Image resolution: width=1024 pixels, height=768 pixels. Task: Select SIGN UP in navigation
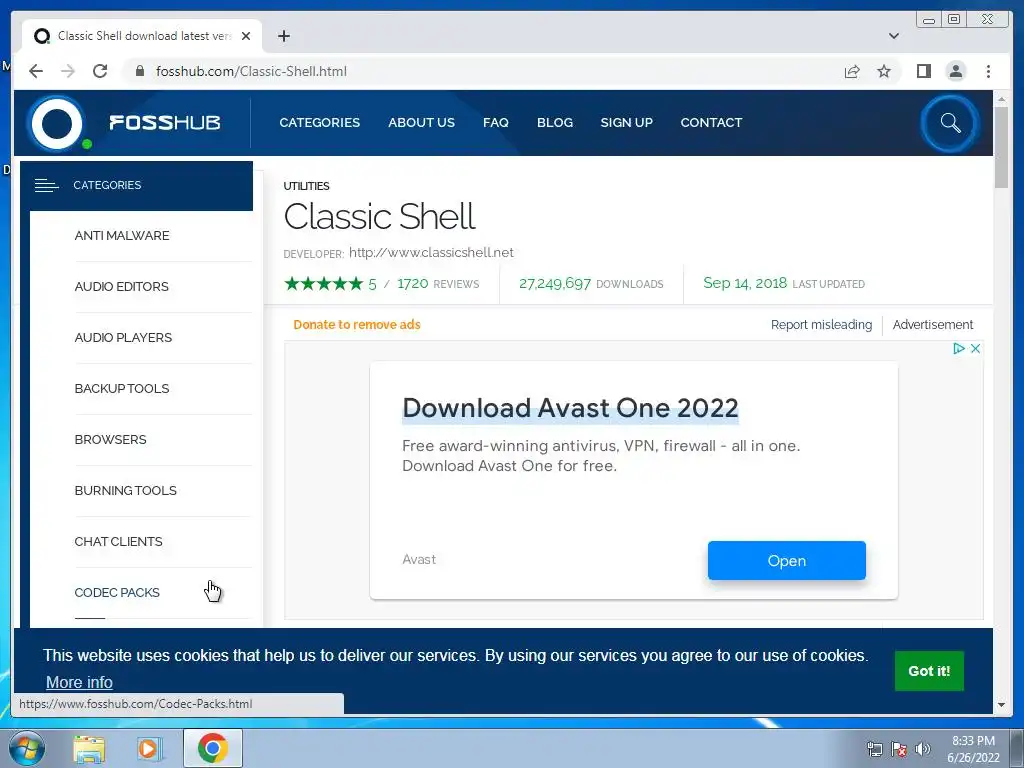(x=626, y=123)
